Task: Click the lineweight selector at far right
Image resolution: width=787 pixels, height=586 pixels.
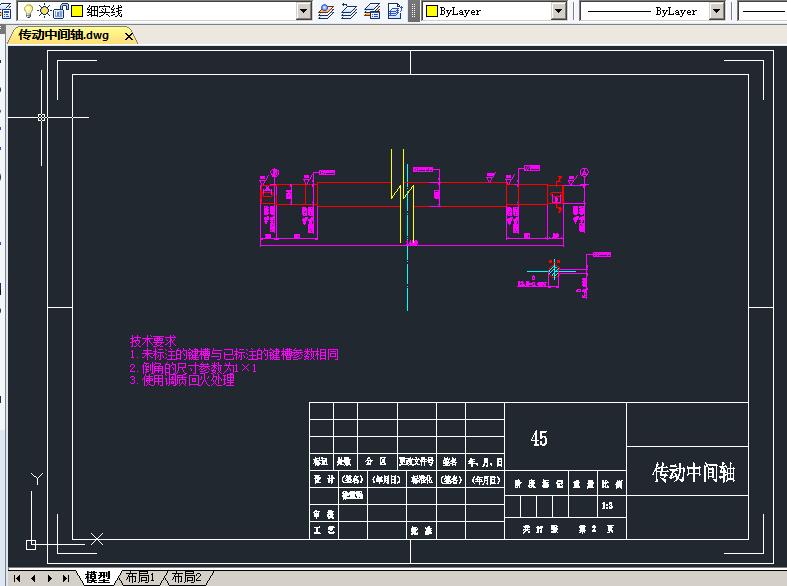Action: 763,11
